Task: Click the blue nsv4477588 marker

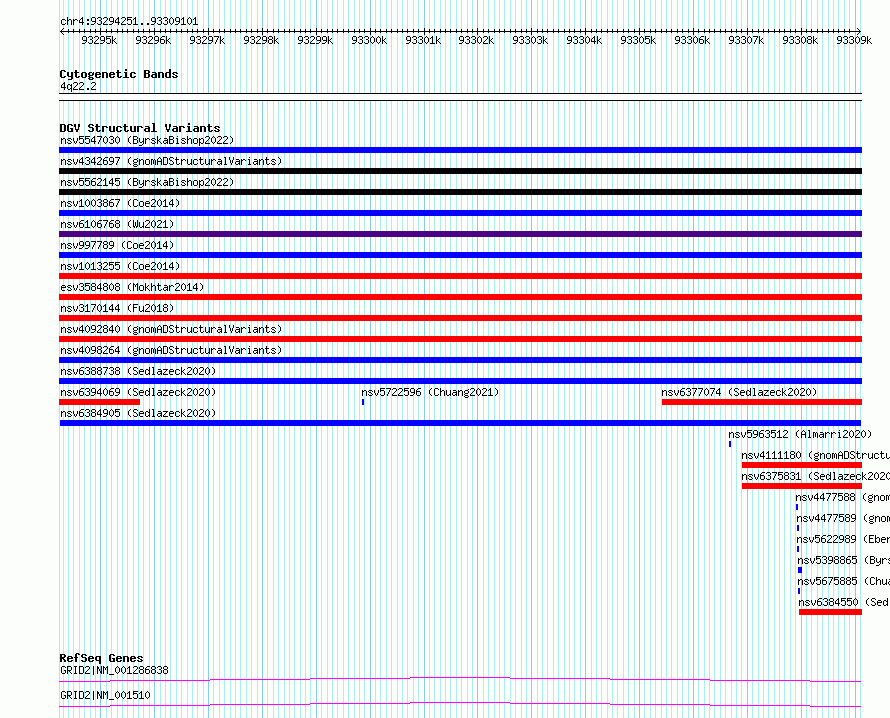Action: [797, 507]
